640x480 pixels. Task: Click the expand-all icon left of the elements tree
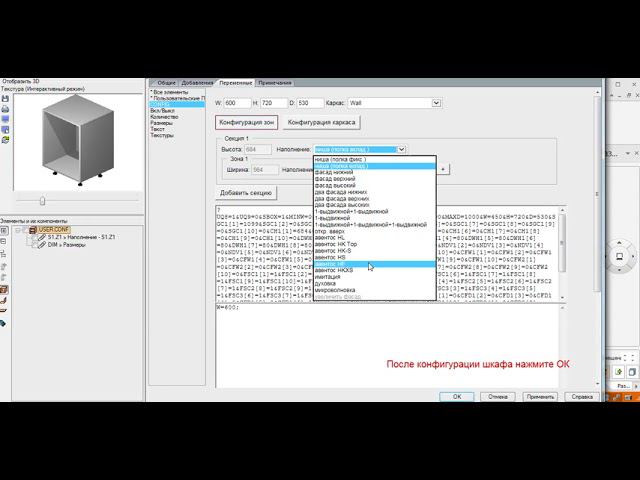[4, 231]
